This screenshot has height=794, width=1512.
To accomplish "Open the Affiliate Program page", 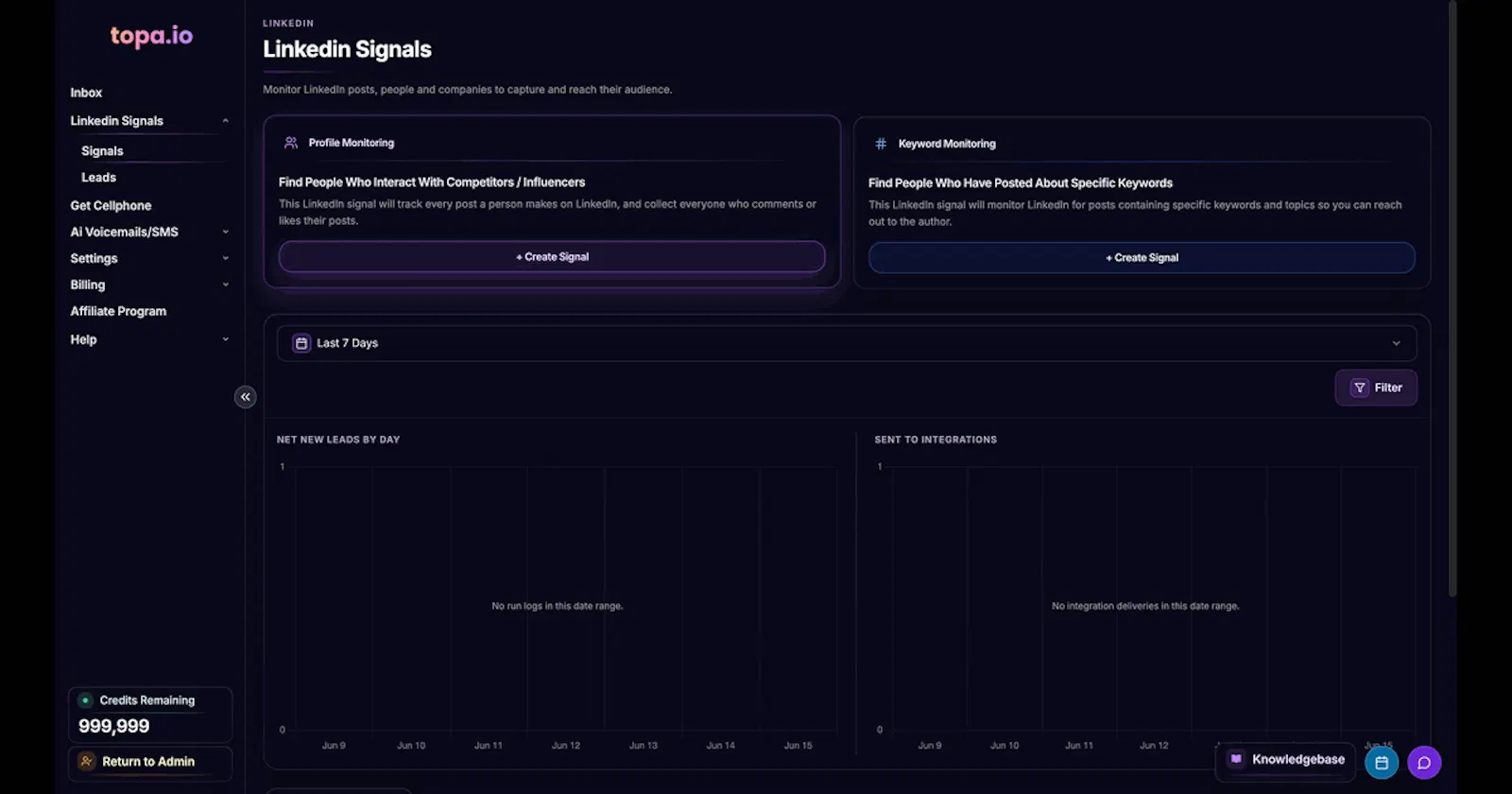I will pos(118,311).
